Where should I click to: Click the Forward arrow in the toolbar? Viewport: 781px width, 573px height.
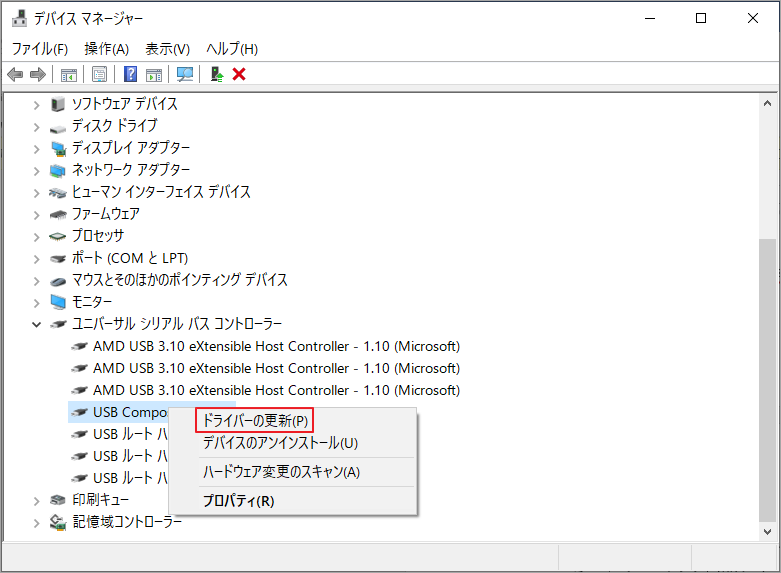click(x=38, y=74)
